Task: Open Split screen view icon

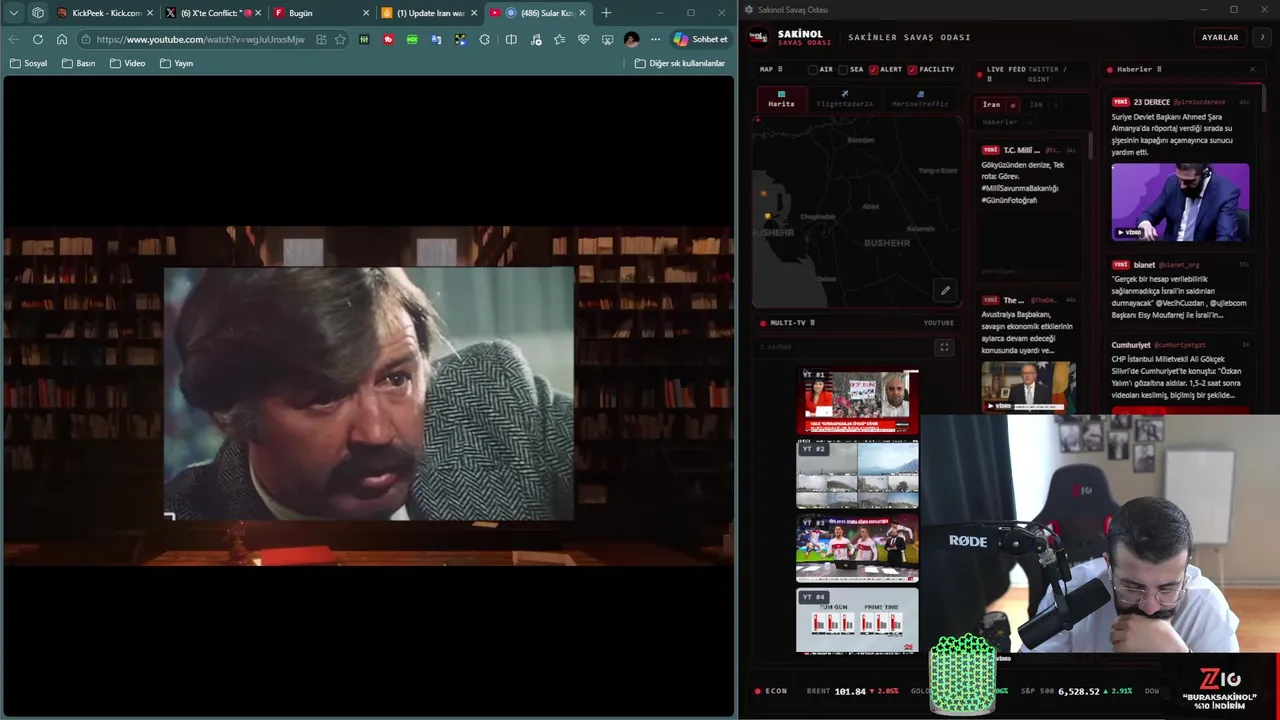Action: [511, 39]
